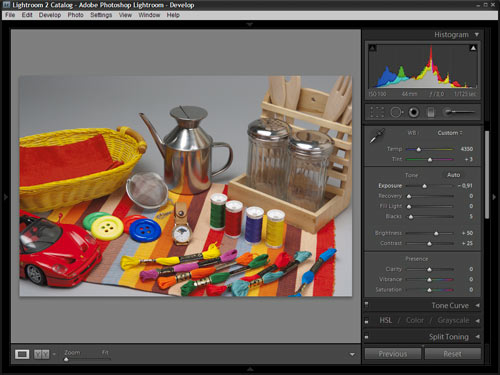Select the Spot Removal tool
This screenshot has width=500, height=375.
(x=396, y=112)
